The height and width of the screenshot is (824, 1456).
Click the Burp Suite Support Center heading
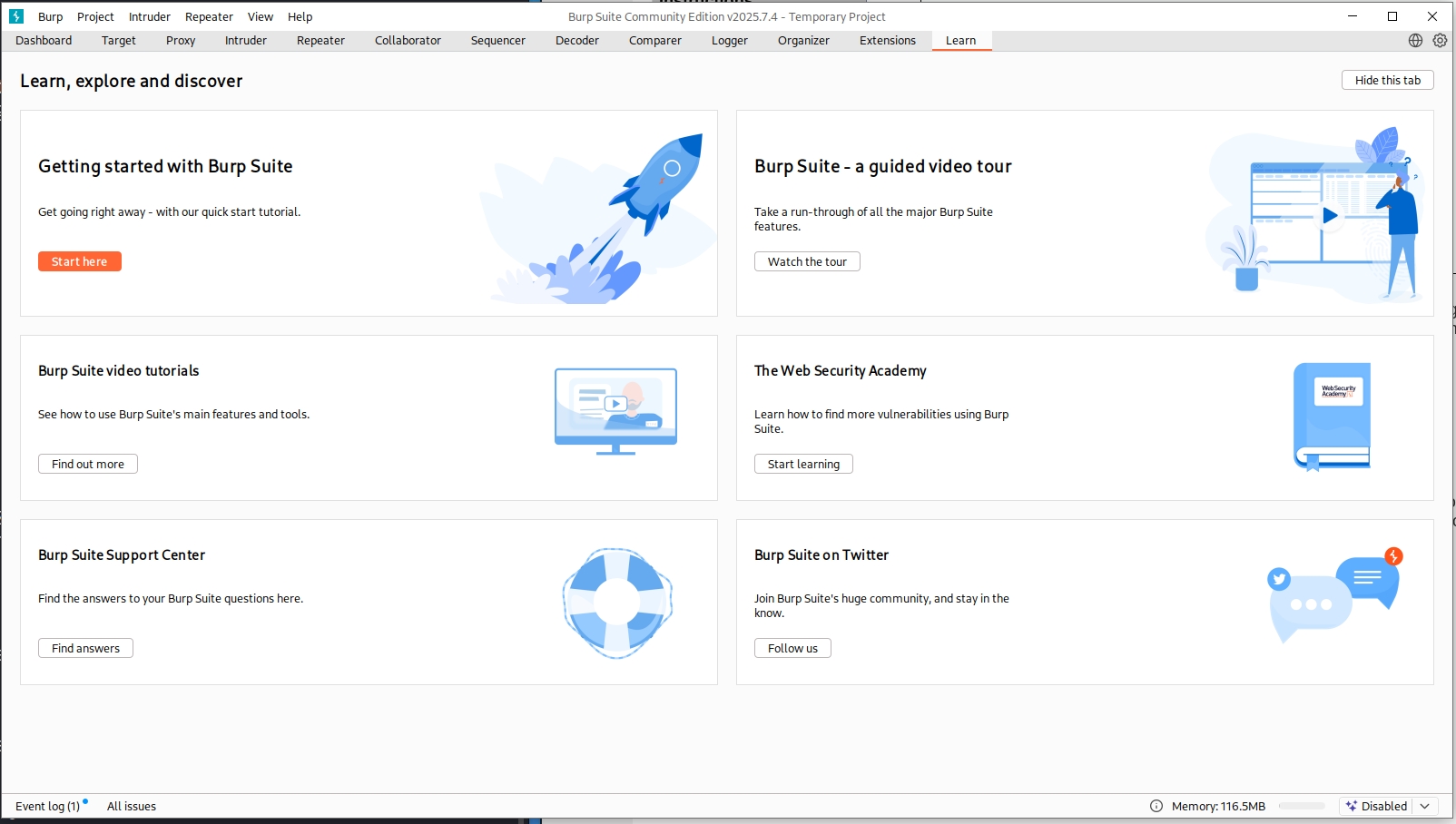[122, 554]
